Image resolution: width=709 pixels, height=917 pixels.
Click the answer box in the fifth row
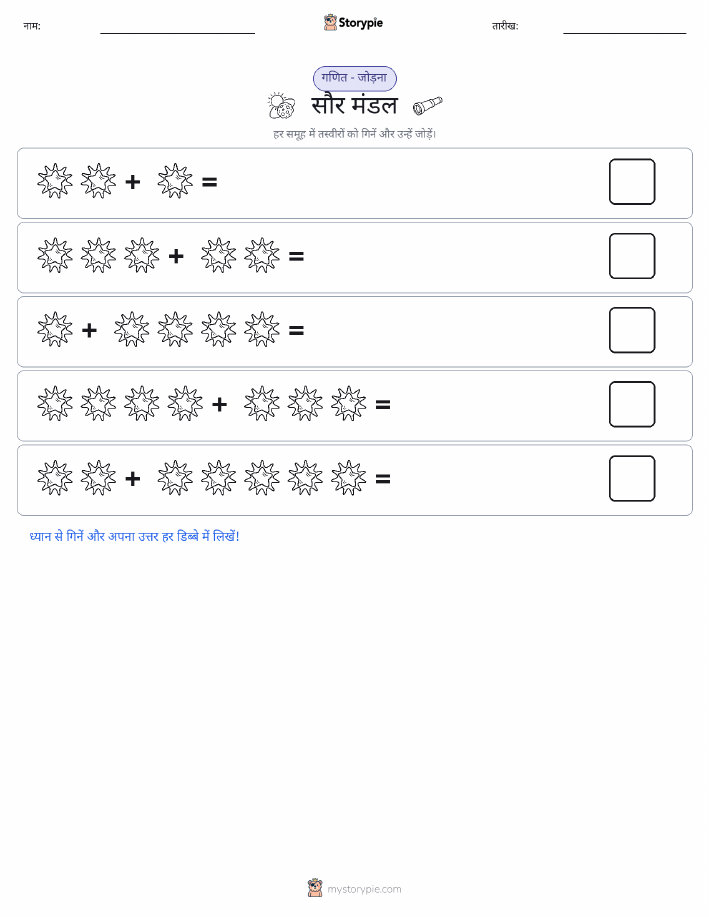click(632, 478)
